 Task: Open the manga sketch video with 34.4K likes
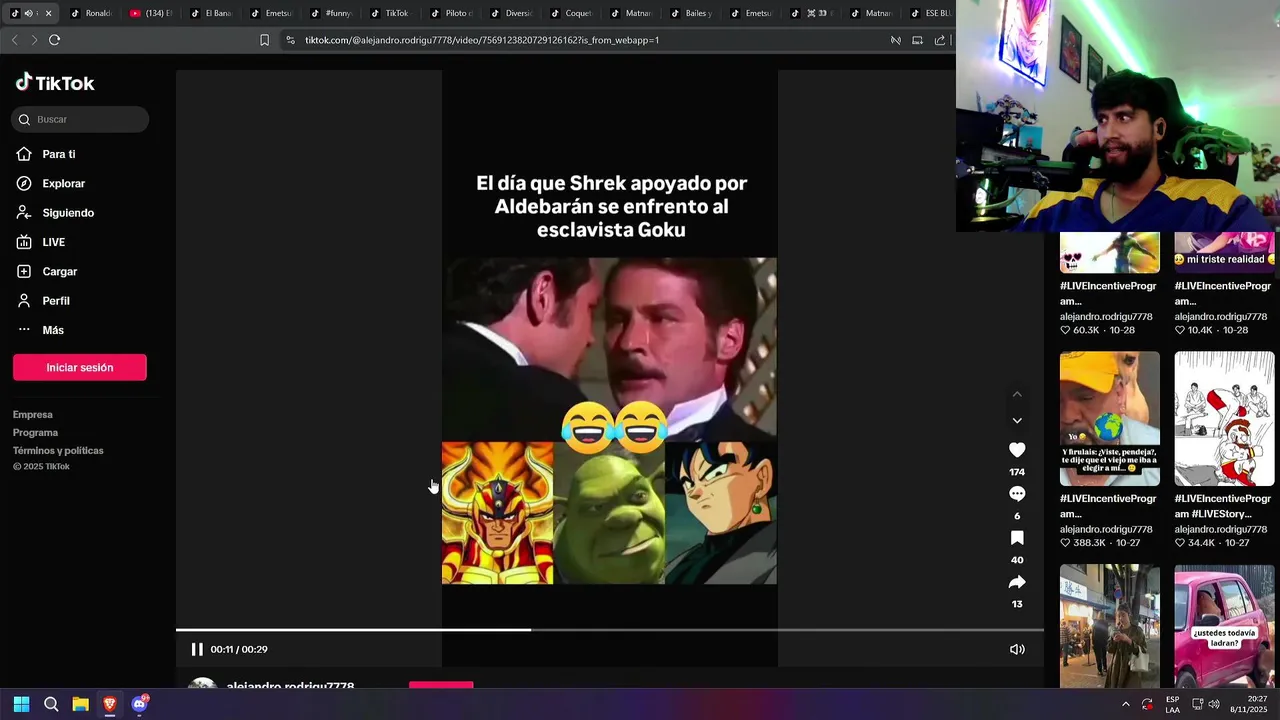click(x=1225, y=418)
